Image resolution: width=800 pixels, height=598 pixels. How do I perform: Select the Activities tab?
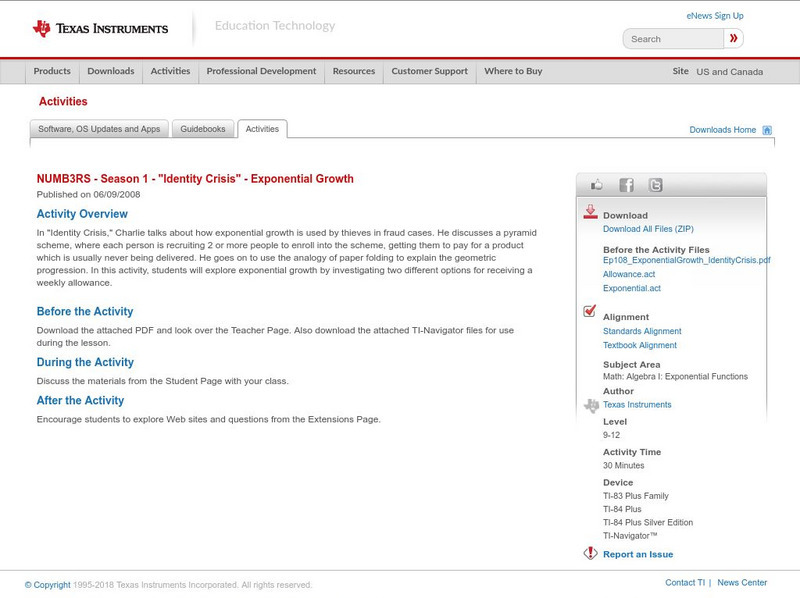pyautogui.click(x=262, y=129)
